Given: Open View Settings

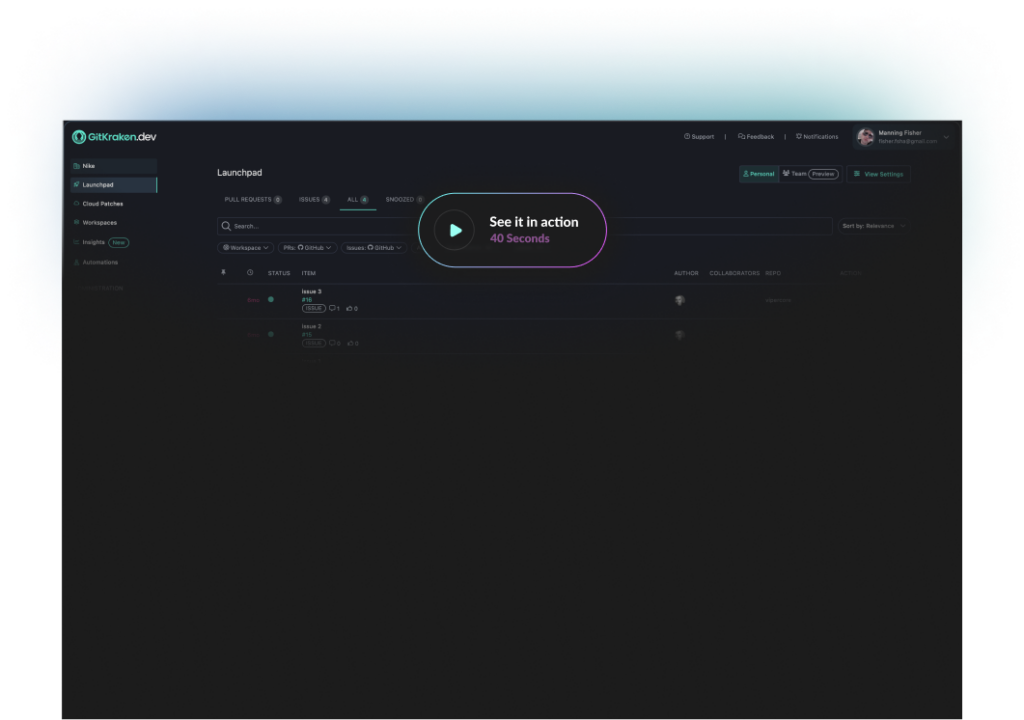Looking at the screenshot, I should [x=878, y=173].
